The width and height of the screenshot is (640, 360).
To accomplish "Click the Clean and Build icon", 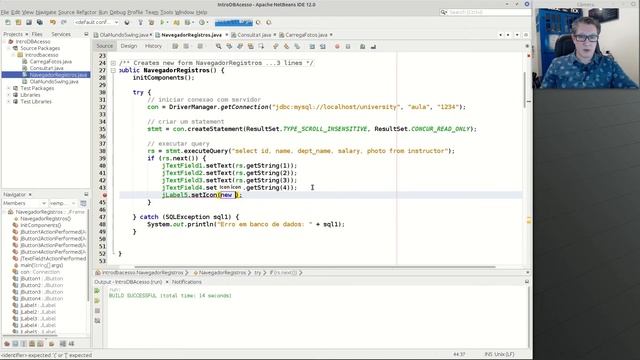I will pyautogui.click(x=151, y=22).
